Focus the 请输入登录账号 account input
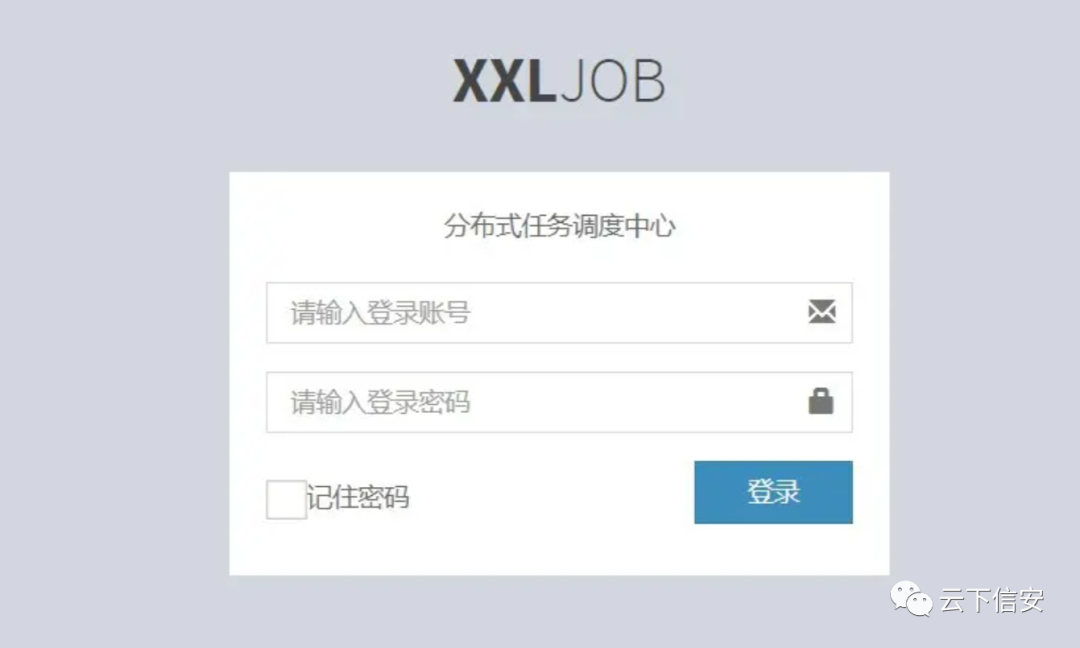 pyautogui.click(x=559, y=313)
